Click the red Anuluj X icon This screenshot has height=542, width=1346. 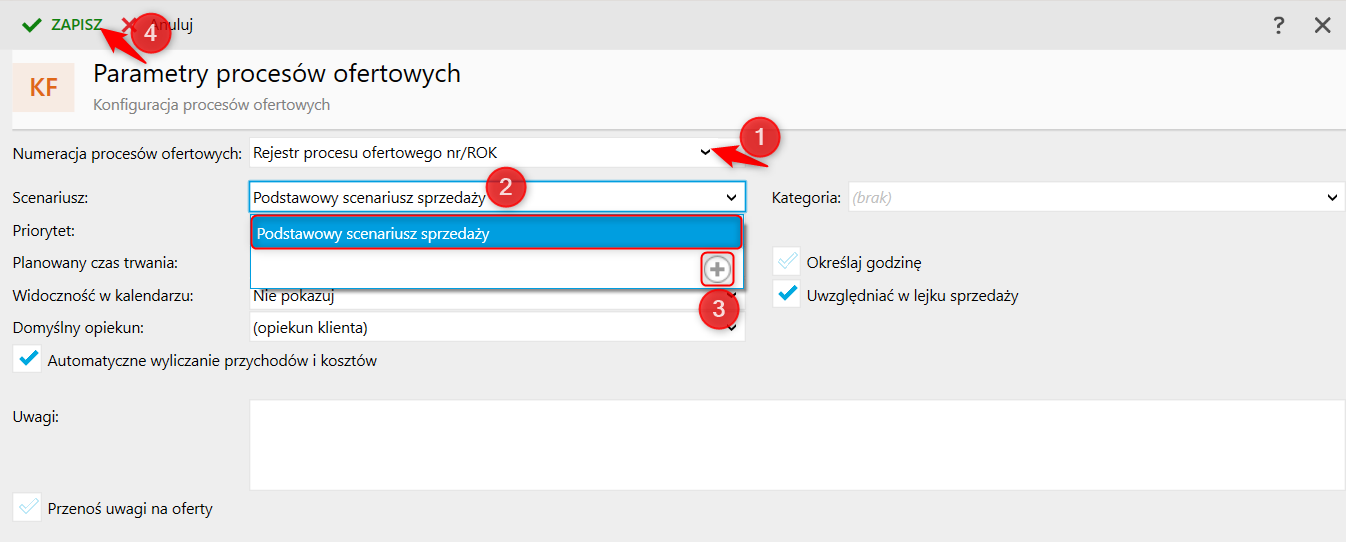[x=128, y=25]
